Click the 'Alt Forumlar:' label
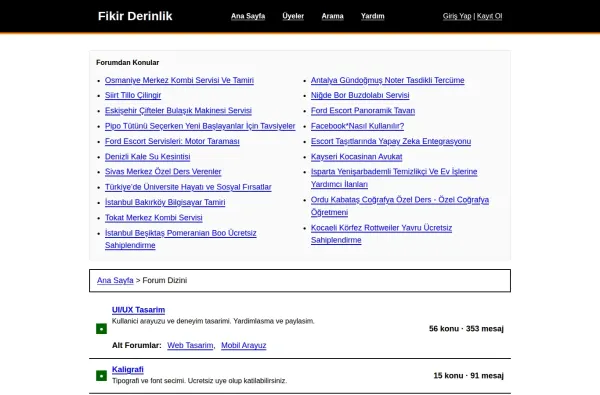 [137, 345]
